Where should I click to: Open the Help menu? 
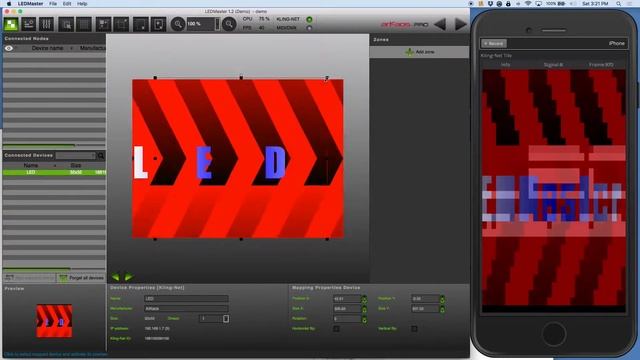pos(82,4)
